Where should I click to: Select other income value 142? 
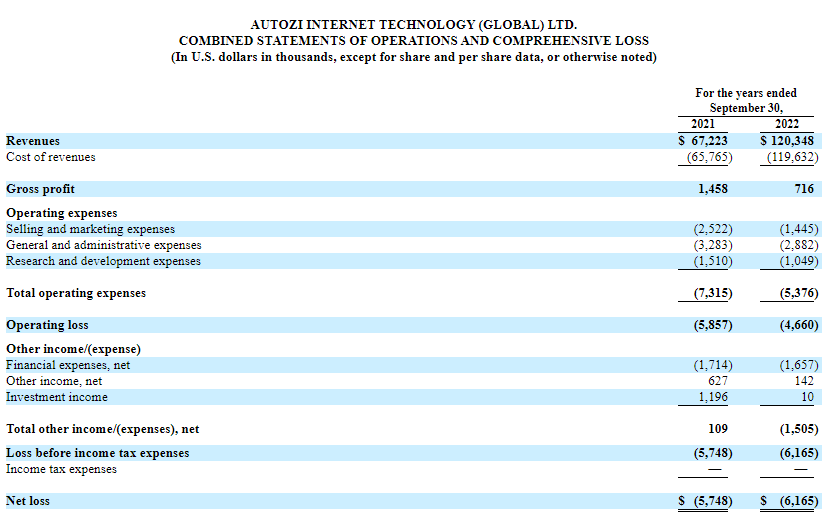804,381
